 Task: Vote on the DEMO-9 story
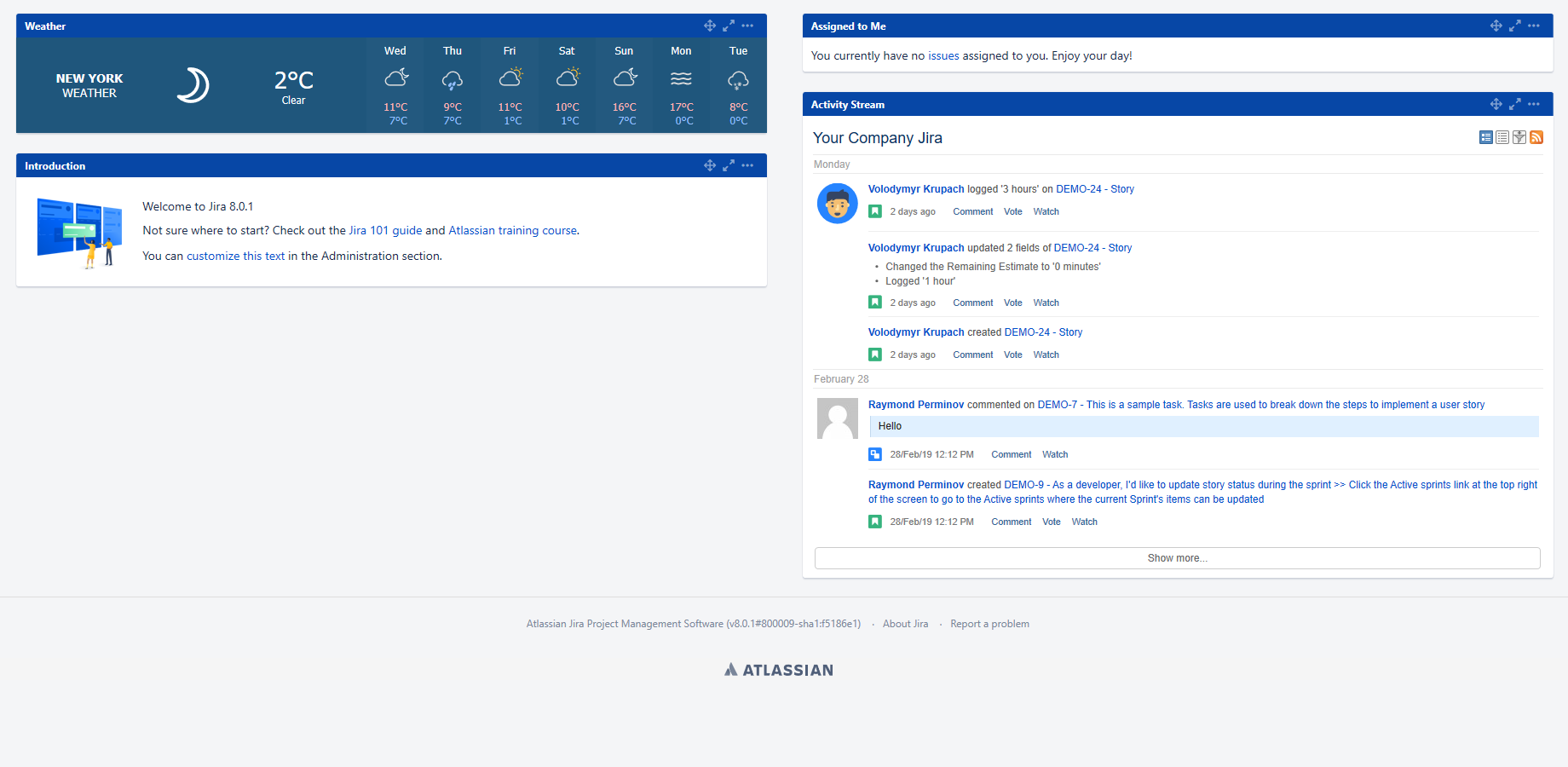pyautogui.click(x=1051, y=522)
